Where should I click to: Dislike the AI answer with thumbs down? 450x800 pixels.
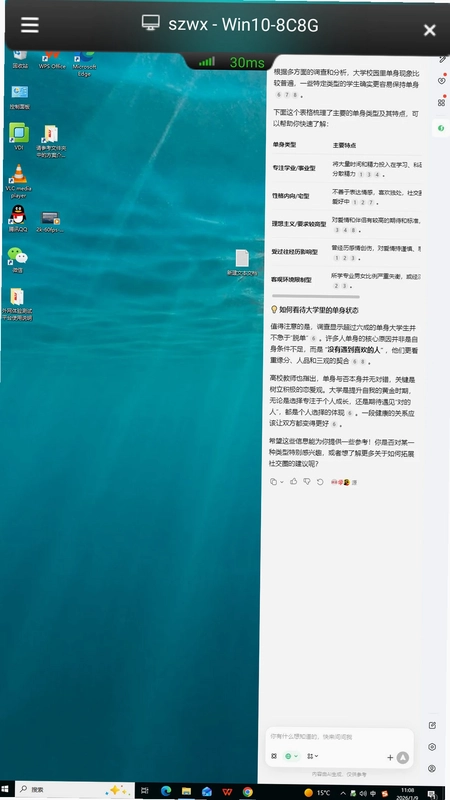307,481
